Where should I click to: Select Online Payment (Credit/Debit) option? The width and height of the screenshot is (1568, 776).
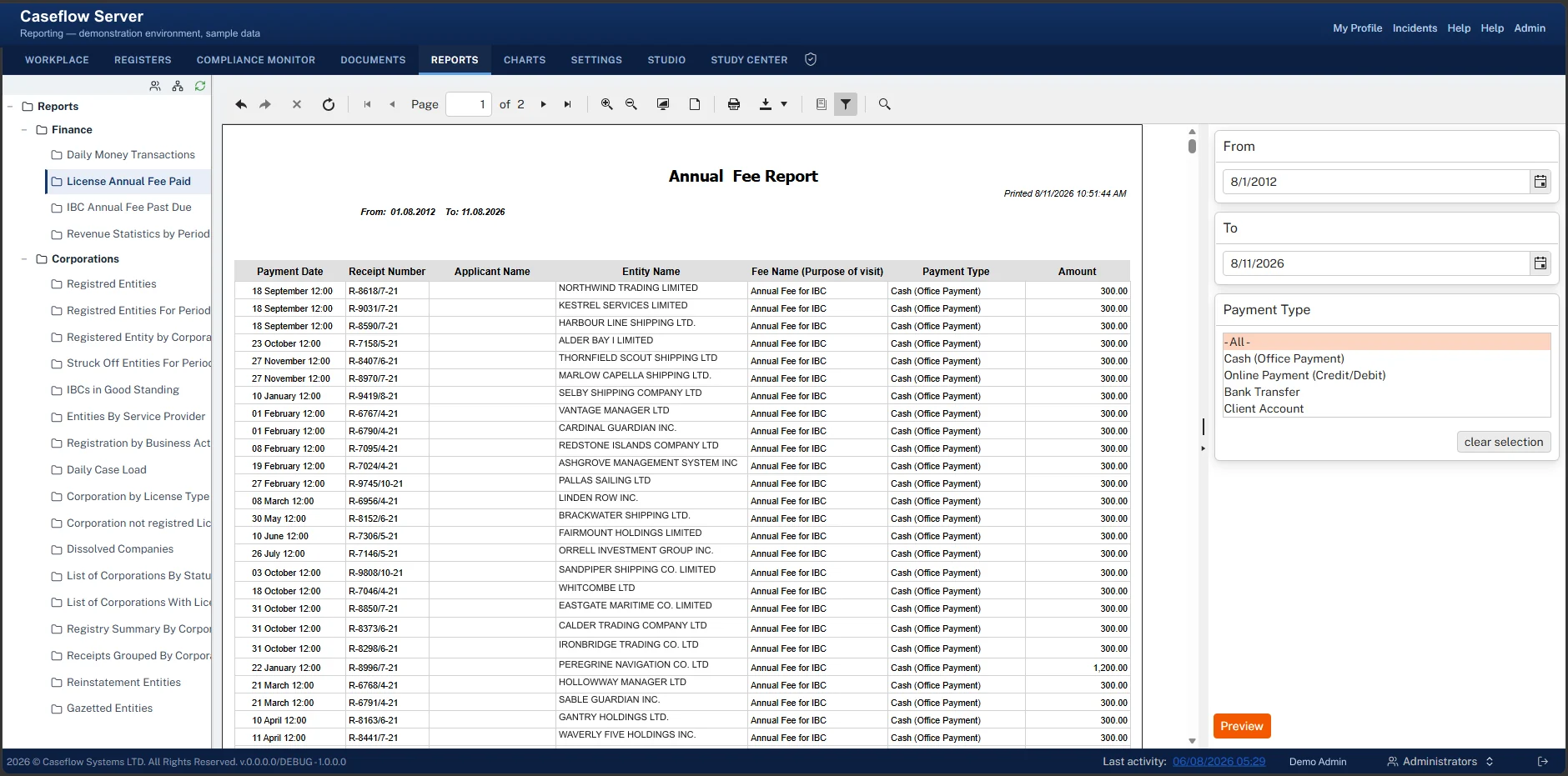pos(1386,375)
